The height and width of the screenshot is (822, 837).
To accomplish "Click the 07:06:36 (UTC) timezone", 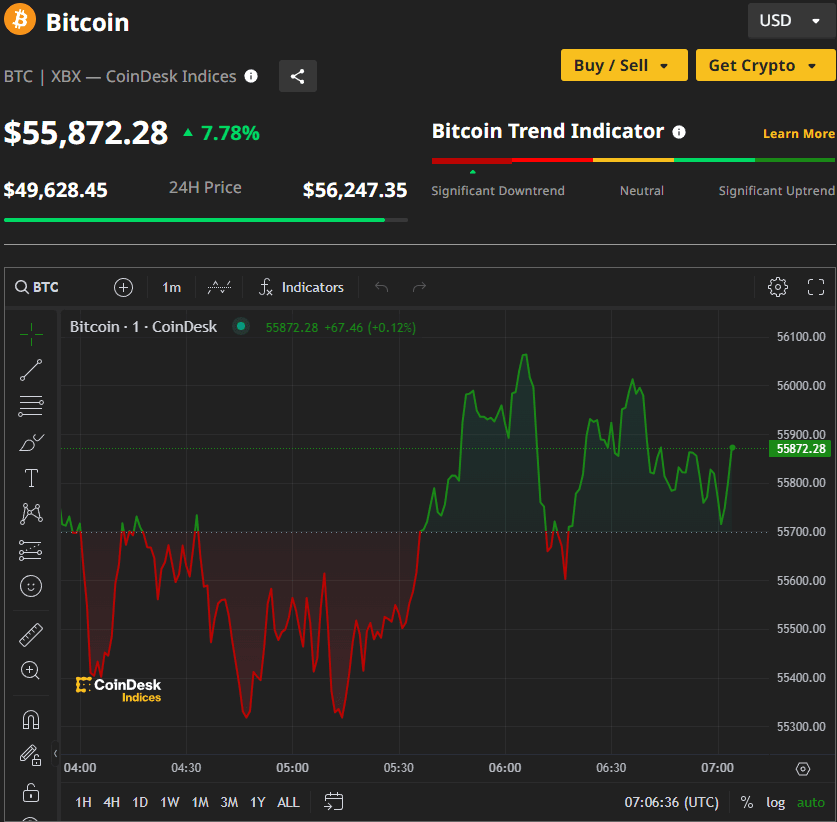I will (672, 802).
